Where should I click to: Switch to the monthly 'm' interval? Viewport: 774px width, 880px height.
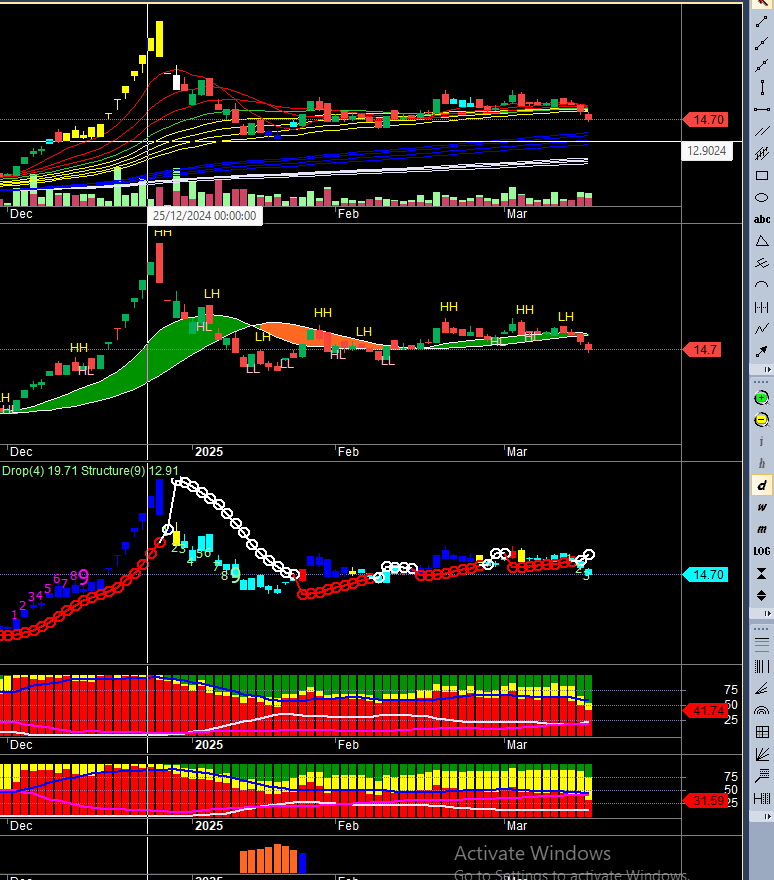click(761, 529)
